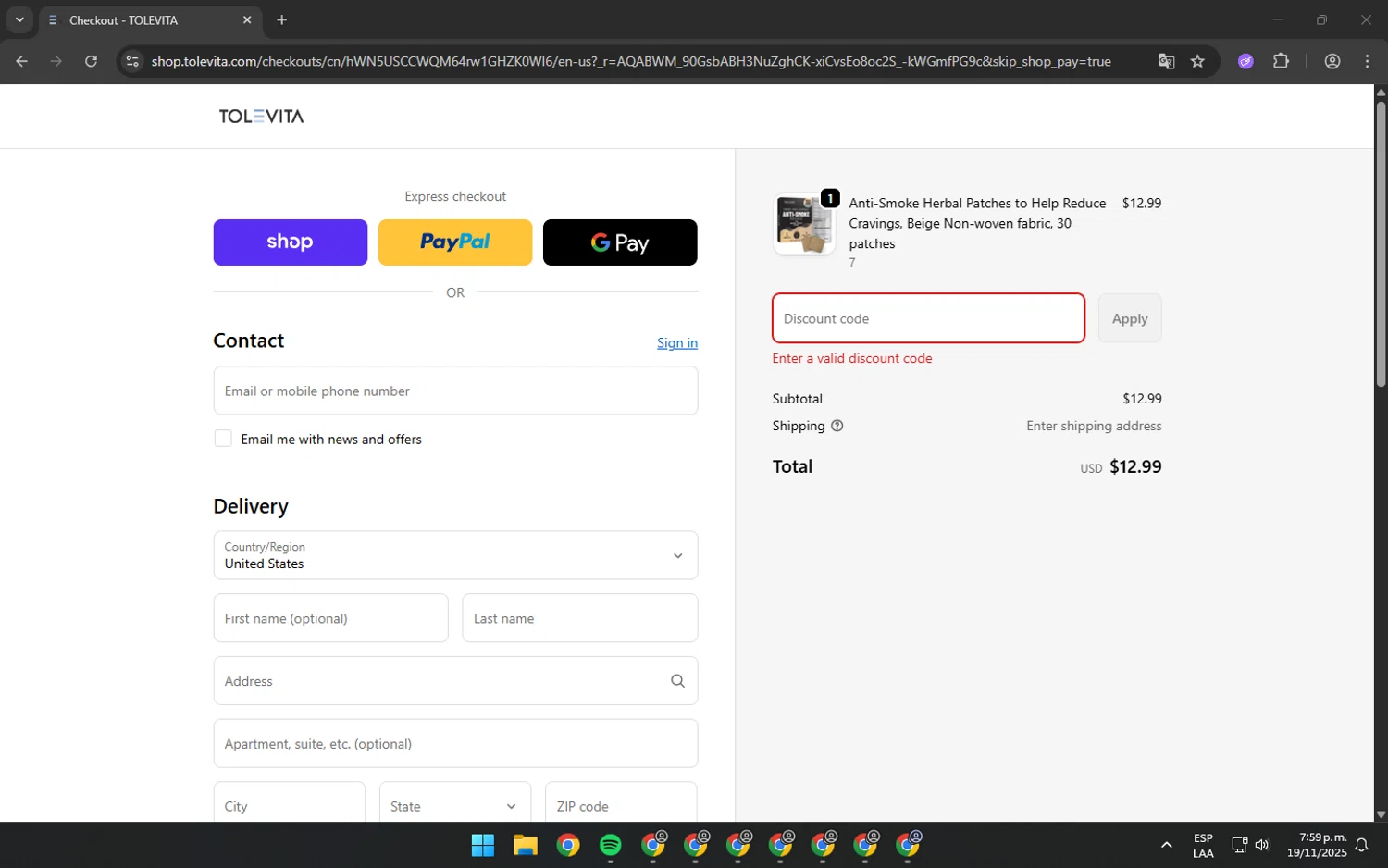
Task: Open Extensions puzzle icon
Action: point(1281,61)
